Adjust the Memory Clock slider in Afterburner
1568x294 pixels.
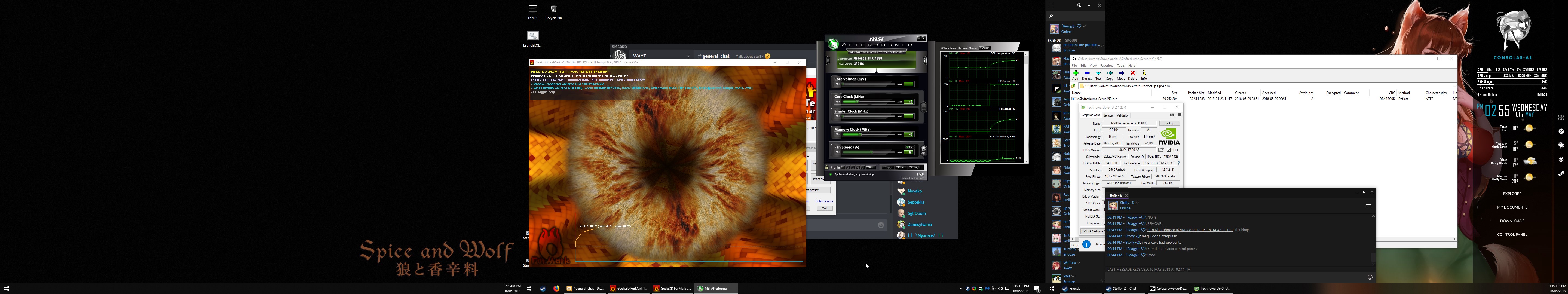pos(869,134)
